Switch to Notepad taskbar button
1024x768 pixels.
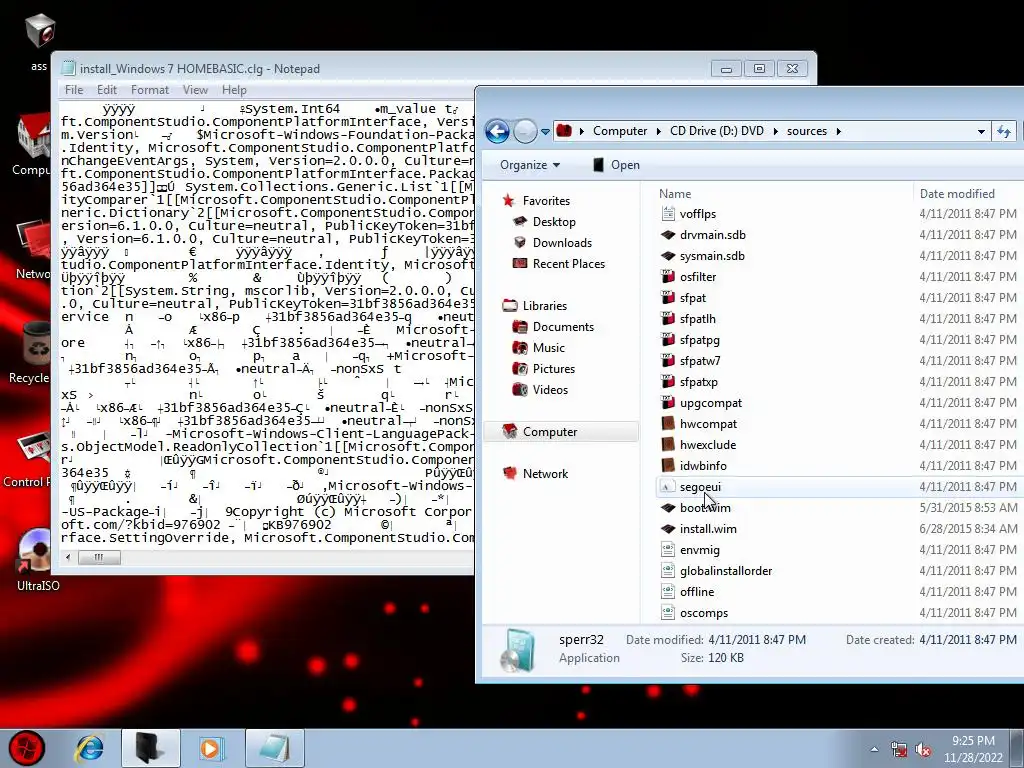point(274,748)
